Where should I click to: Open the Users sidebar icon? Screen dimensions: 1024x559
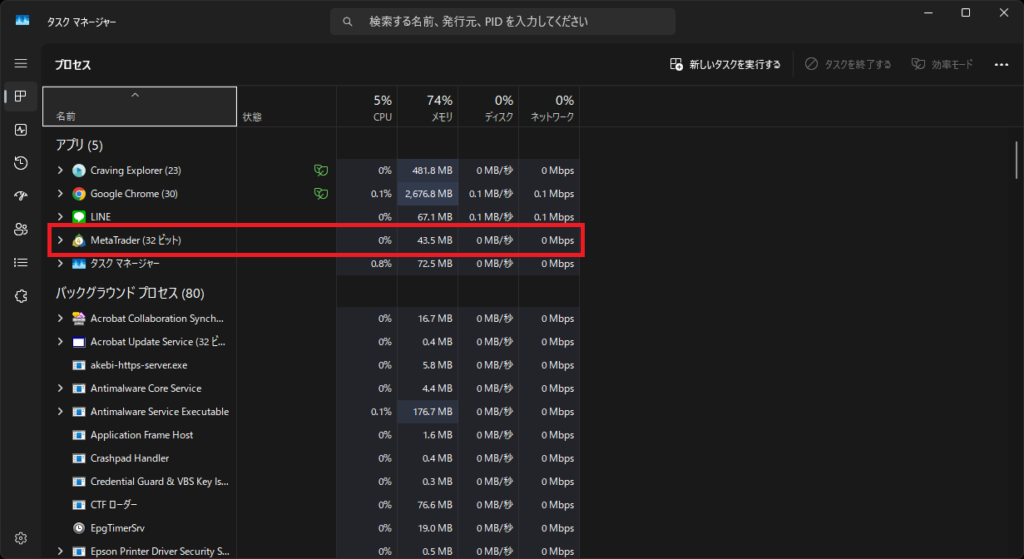[x=21, y=229]
